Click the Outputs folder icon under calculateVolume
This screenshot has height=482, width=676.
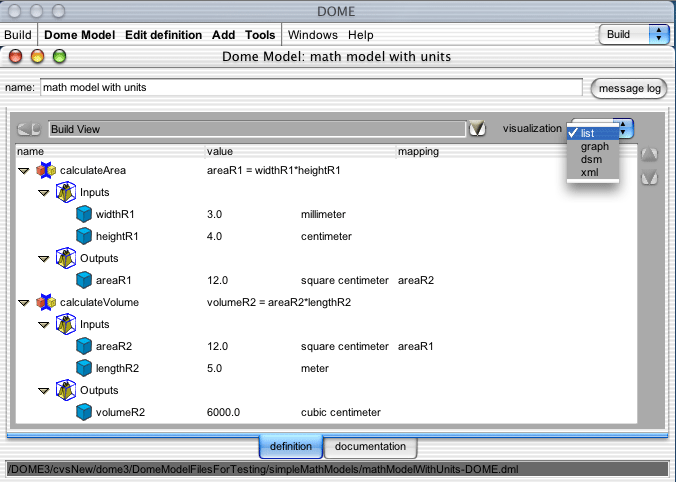point(66,390)
